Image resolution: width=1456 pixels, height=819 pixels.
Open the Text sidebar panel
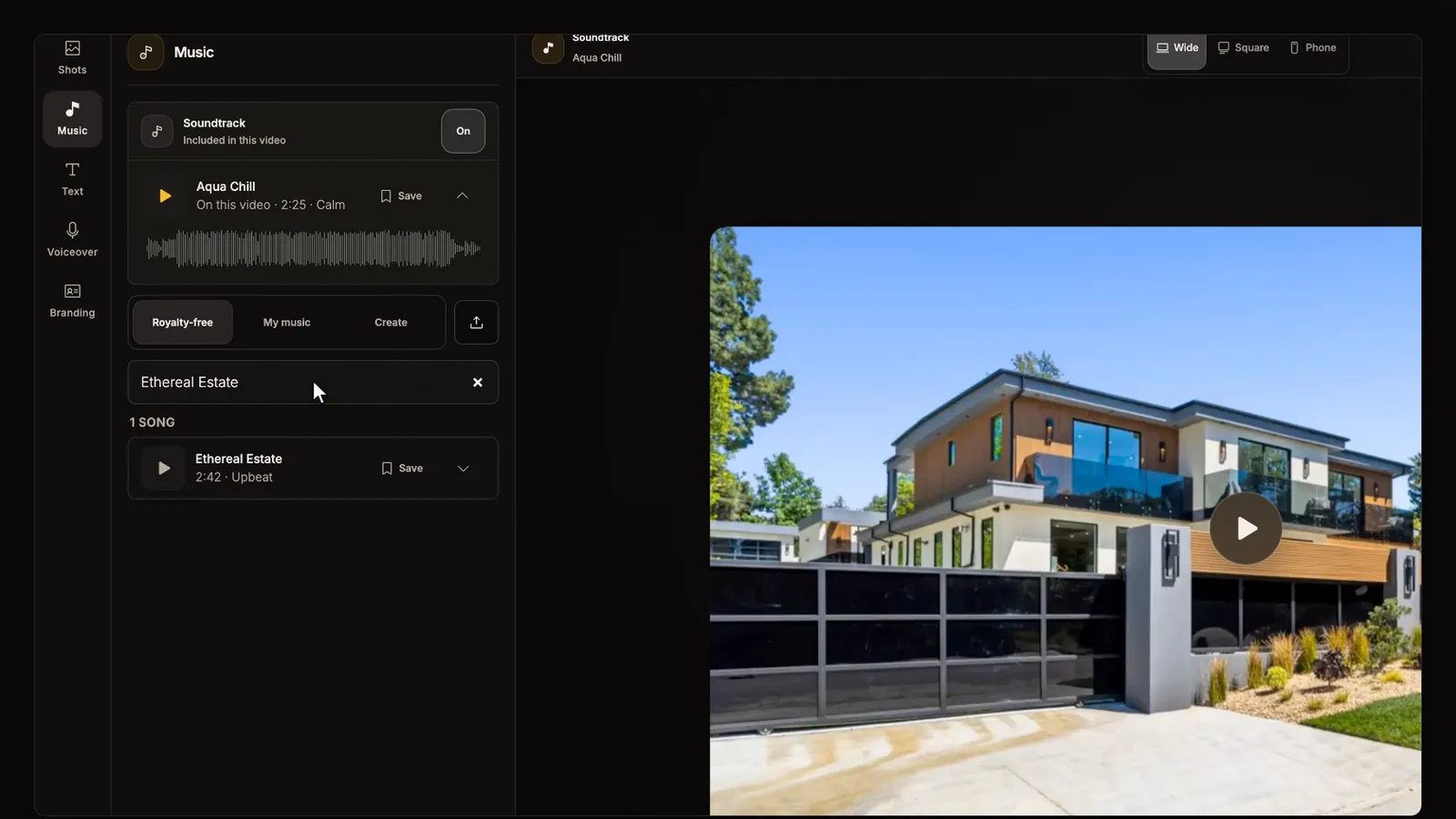pos(72,179)
